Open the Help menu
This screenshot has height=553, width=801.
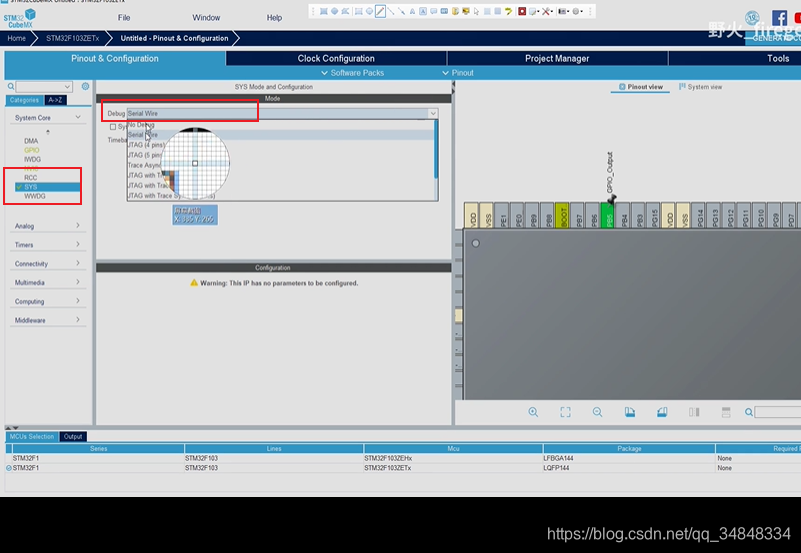click(274, 17)
